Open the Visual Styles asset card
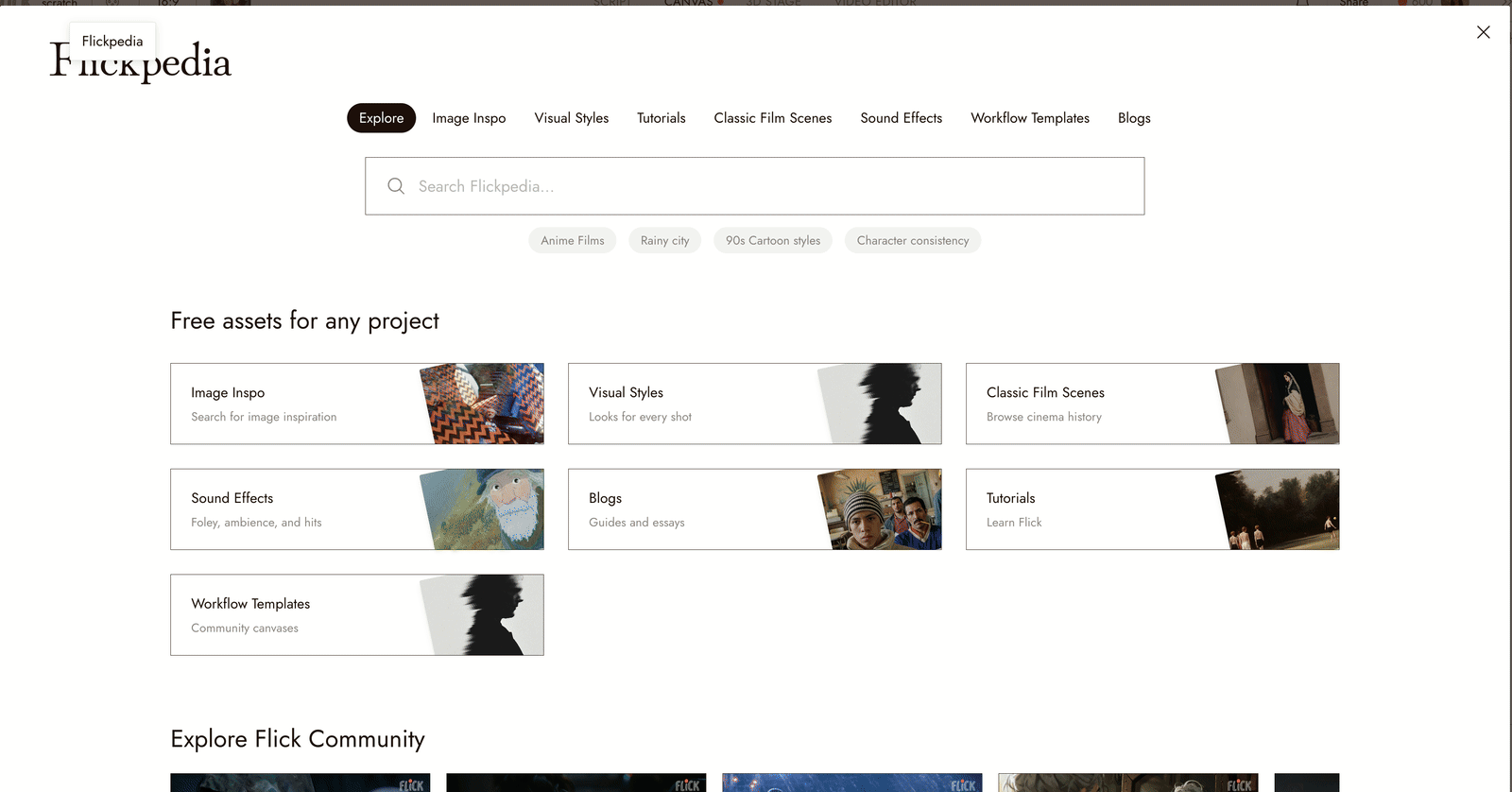 point(755,404)
